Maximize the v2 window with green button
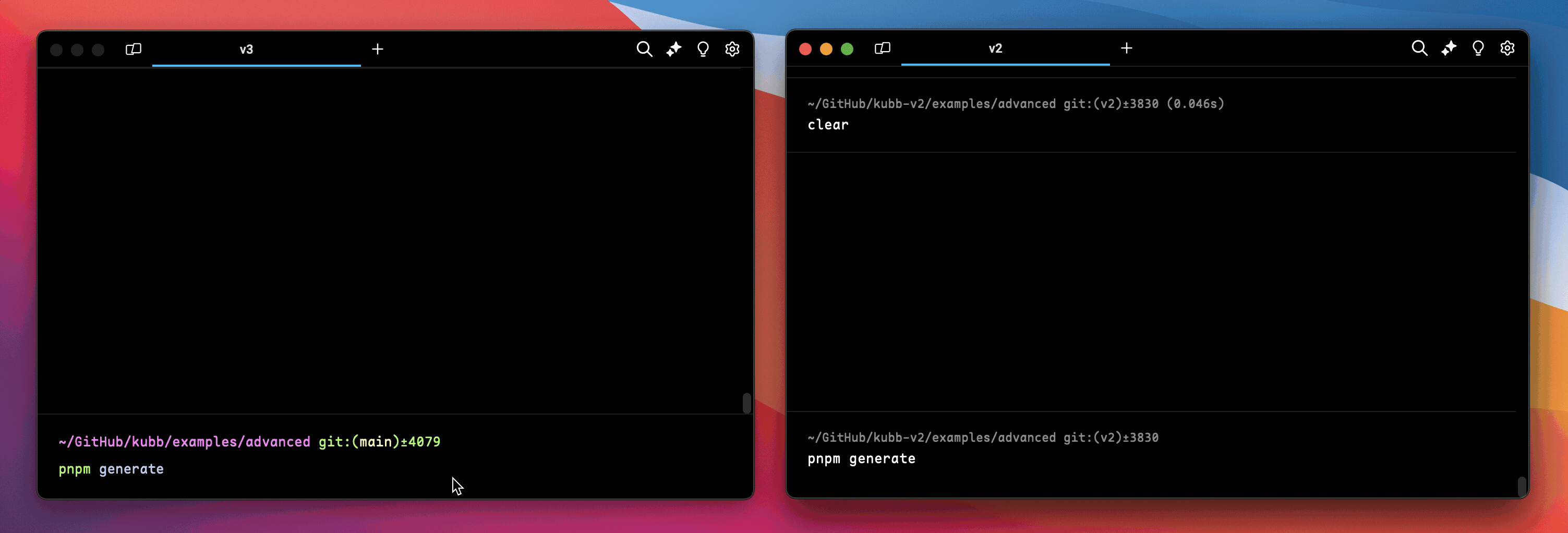This screenshot has width=1568, height=533. [847, 49]
